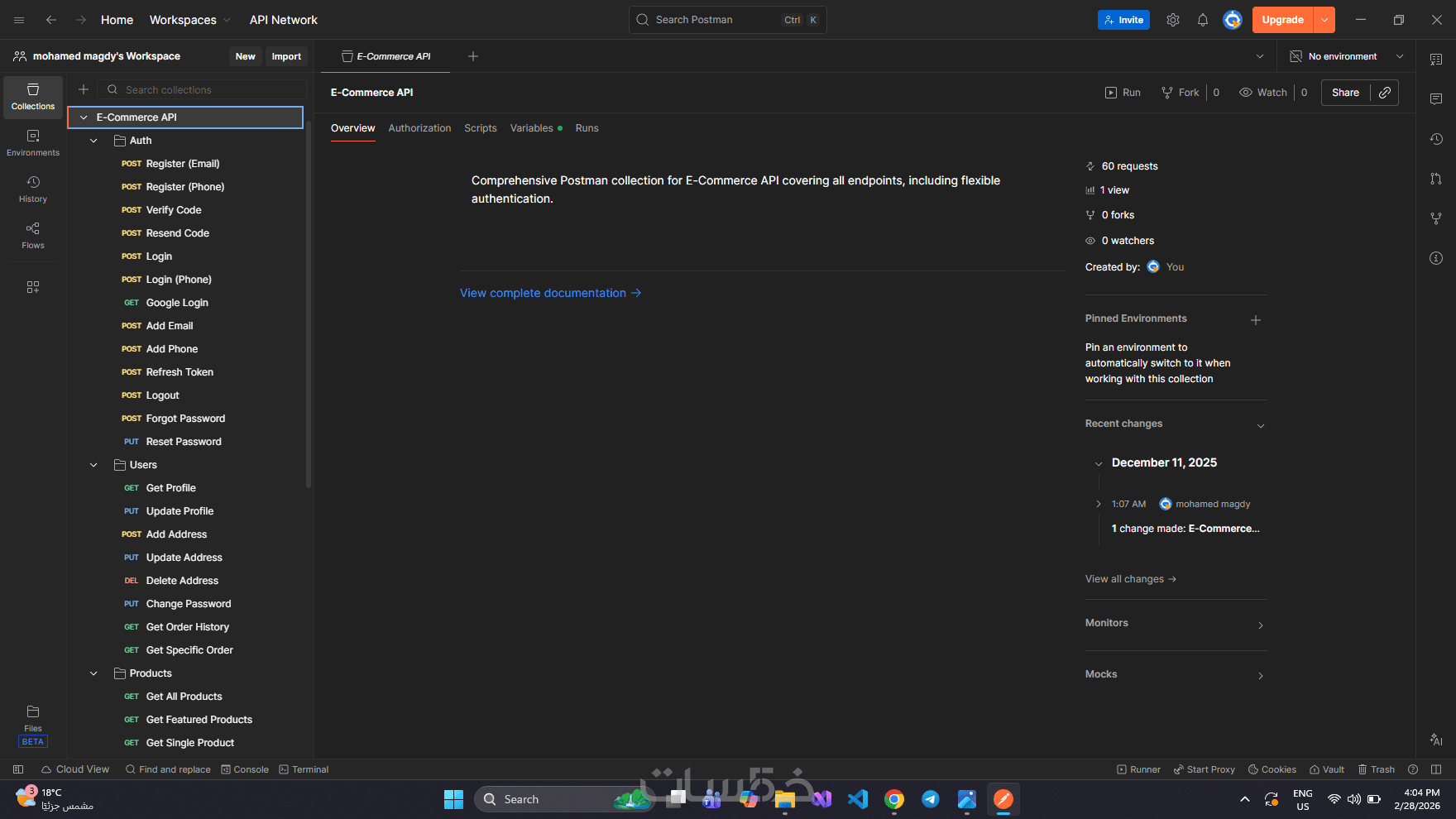Toggle the two-pane layout icon in status bar
Screen dimensions: 1456x819
tap(1436, 769)
